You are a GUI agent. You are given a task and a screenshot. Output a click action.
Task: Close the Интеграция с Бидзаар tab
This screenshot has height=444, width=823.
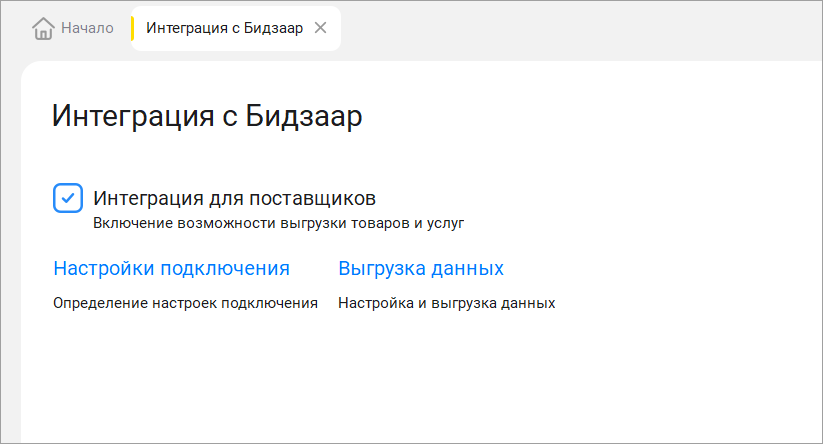pos(320,28)
